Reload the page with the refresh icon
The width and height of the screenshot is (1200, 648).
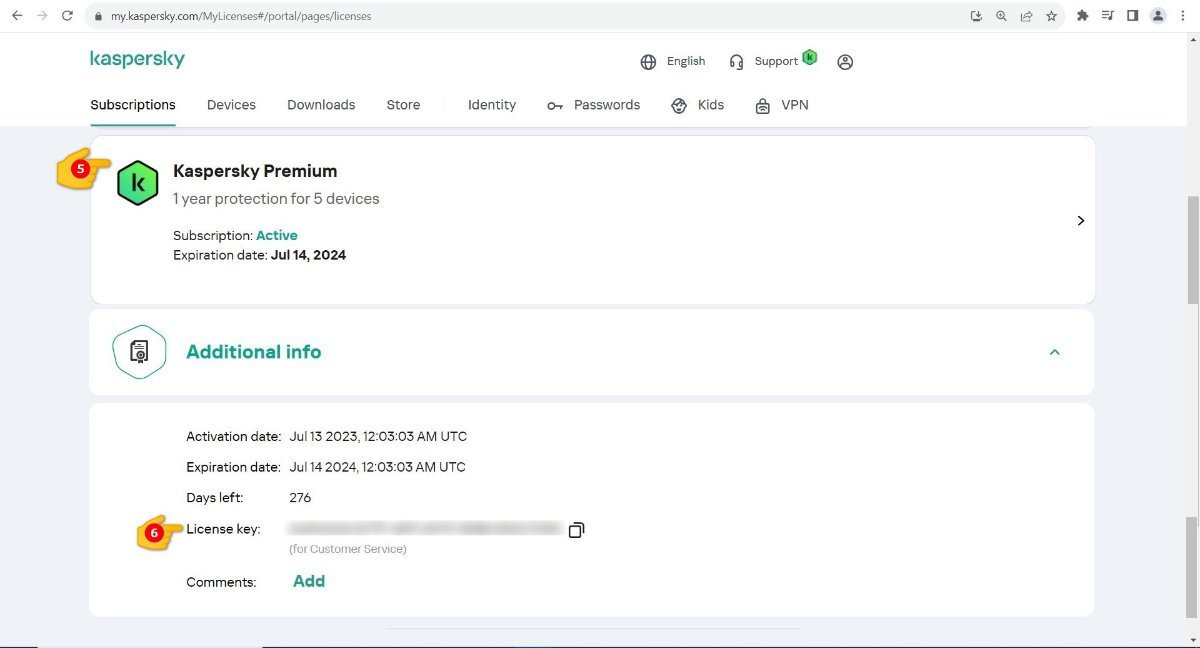point(67,16)
